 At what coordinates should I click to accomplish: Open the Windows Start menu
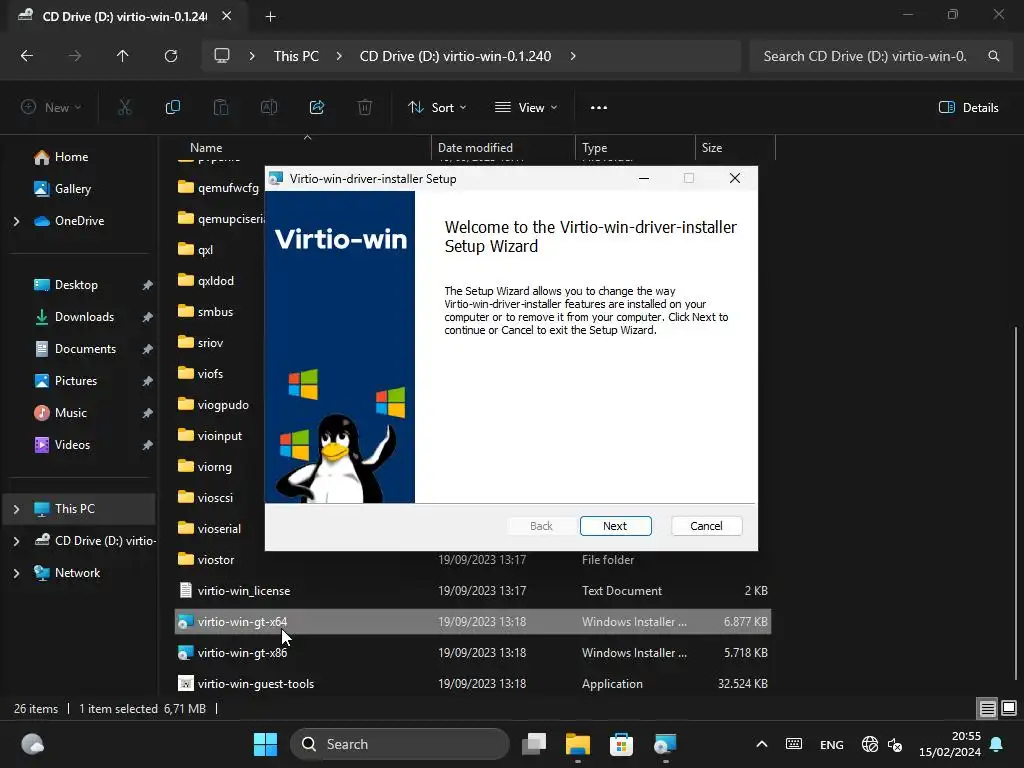265,744
